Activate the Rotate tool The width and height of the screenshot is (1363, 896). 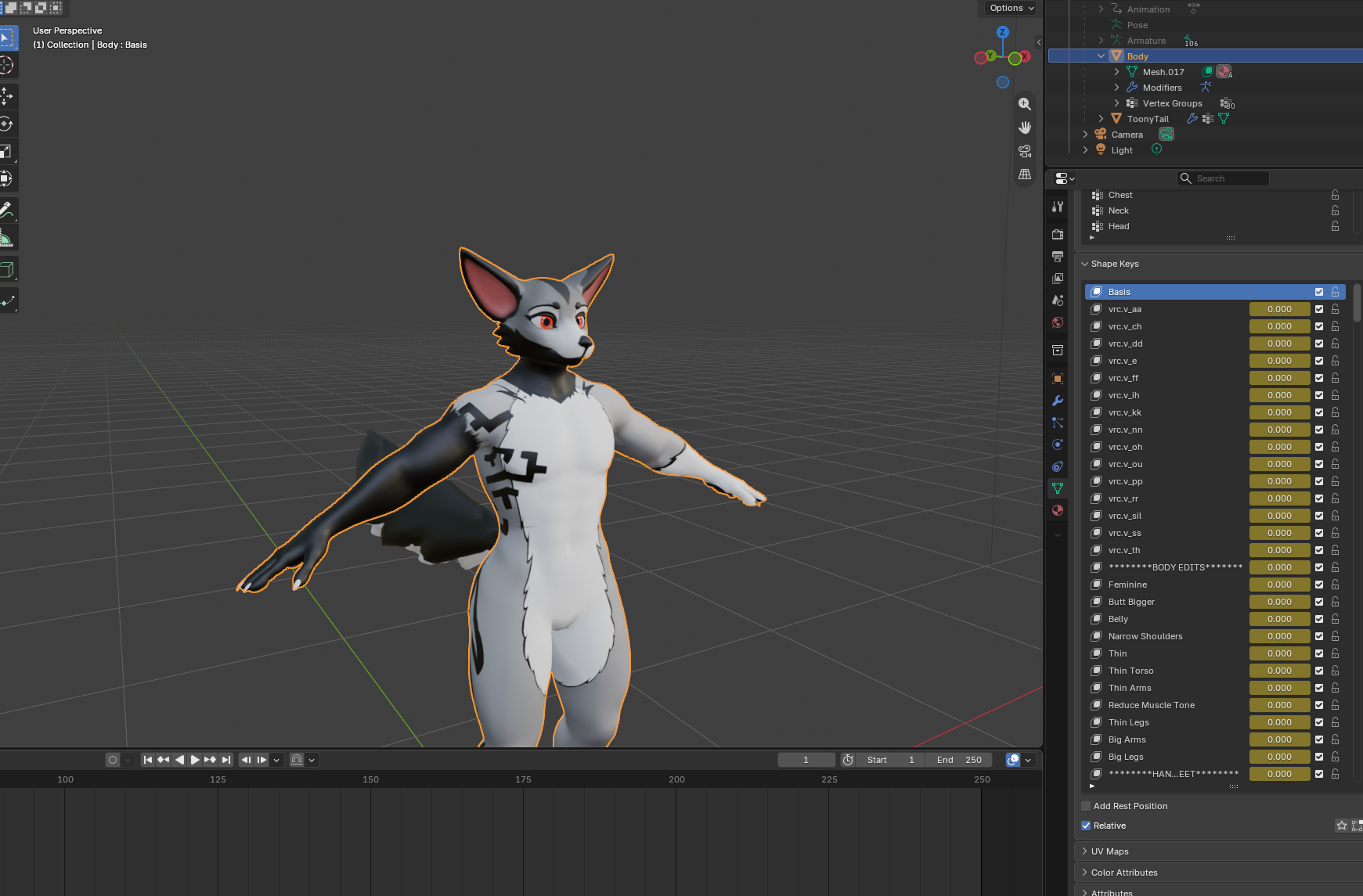(x=6, y=124)
